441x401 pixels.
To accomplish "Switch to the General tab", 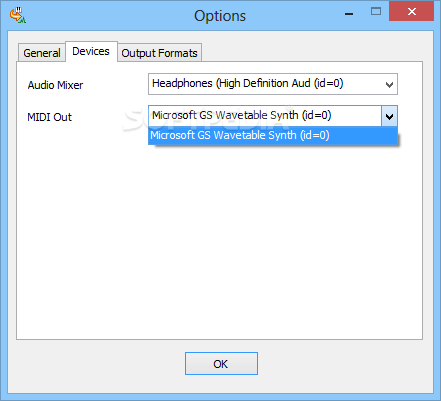I will tap(42, 53).
